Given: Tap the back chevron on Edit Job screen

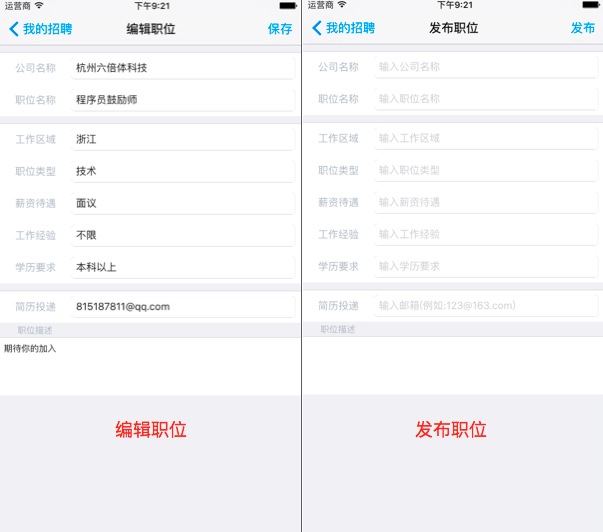Looking at the screenshot, I should (x=14, y=29).
